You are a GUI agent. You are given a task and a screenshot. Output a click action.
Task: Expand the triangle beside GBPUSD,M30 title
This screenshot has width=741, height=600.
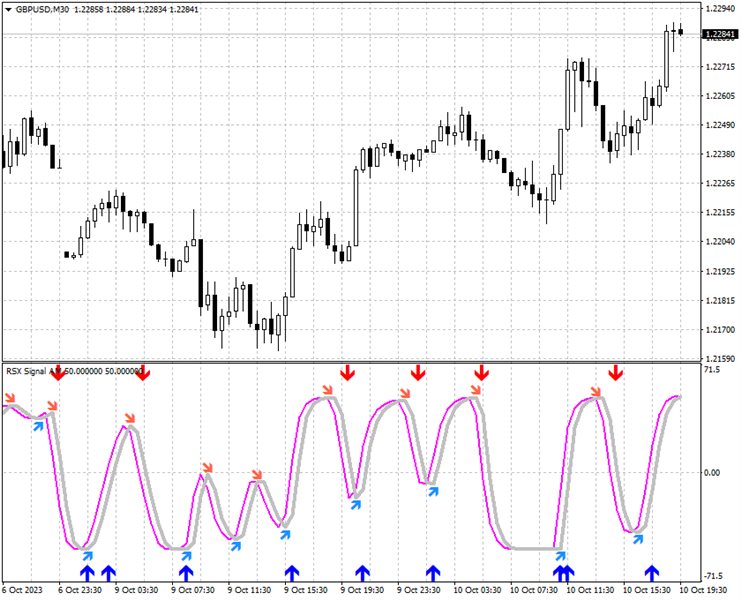tap(9, 9)
